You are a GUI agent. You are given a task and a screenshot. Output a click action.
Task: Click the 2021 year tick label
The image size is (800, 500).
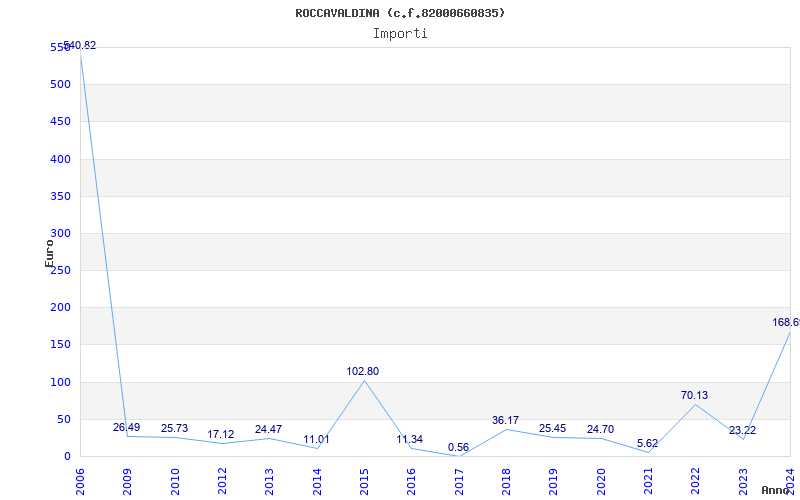click(648, 481)
